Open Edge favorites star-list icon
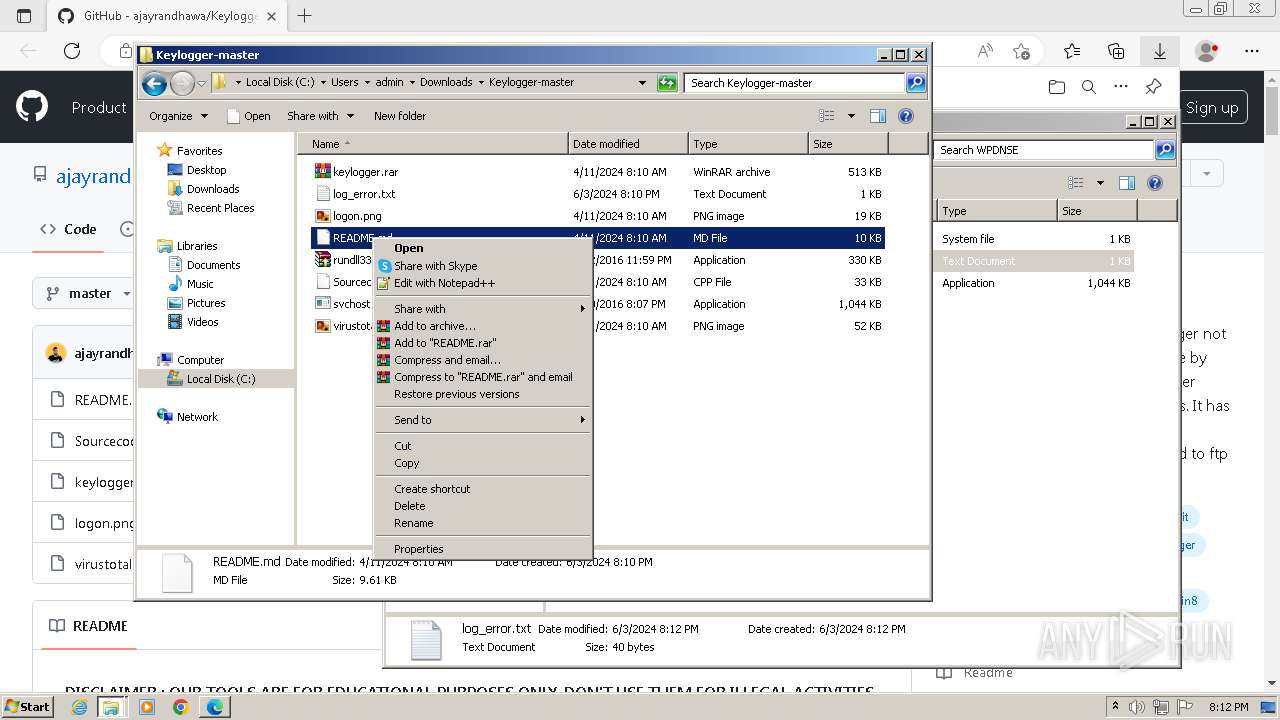This screenshot has height=720, width=1280. (x=1072, y=51)
